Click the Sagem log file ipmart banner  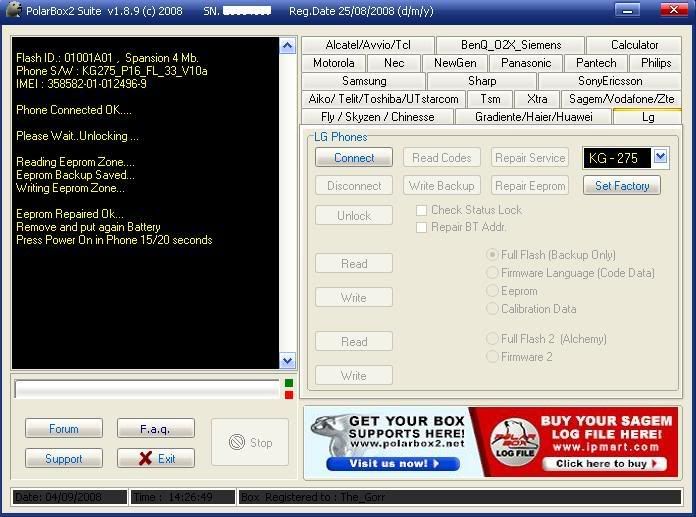click(573, 442)
